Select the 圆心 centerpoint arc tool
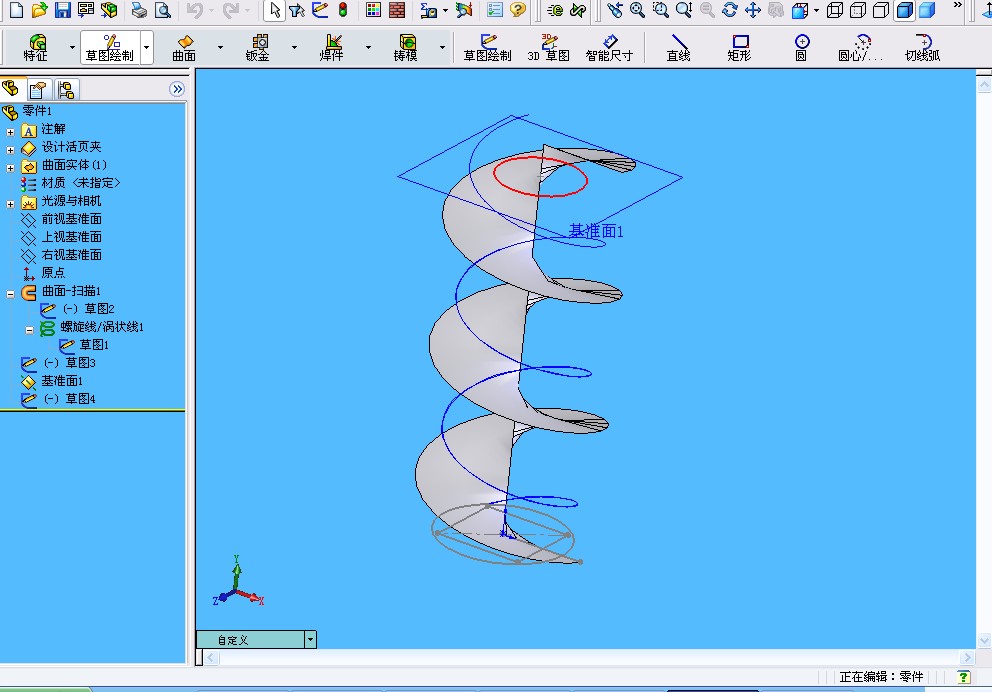 (x=860, y=47)
